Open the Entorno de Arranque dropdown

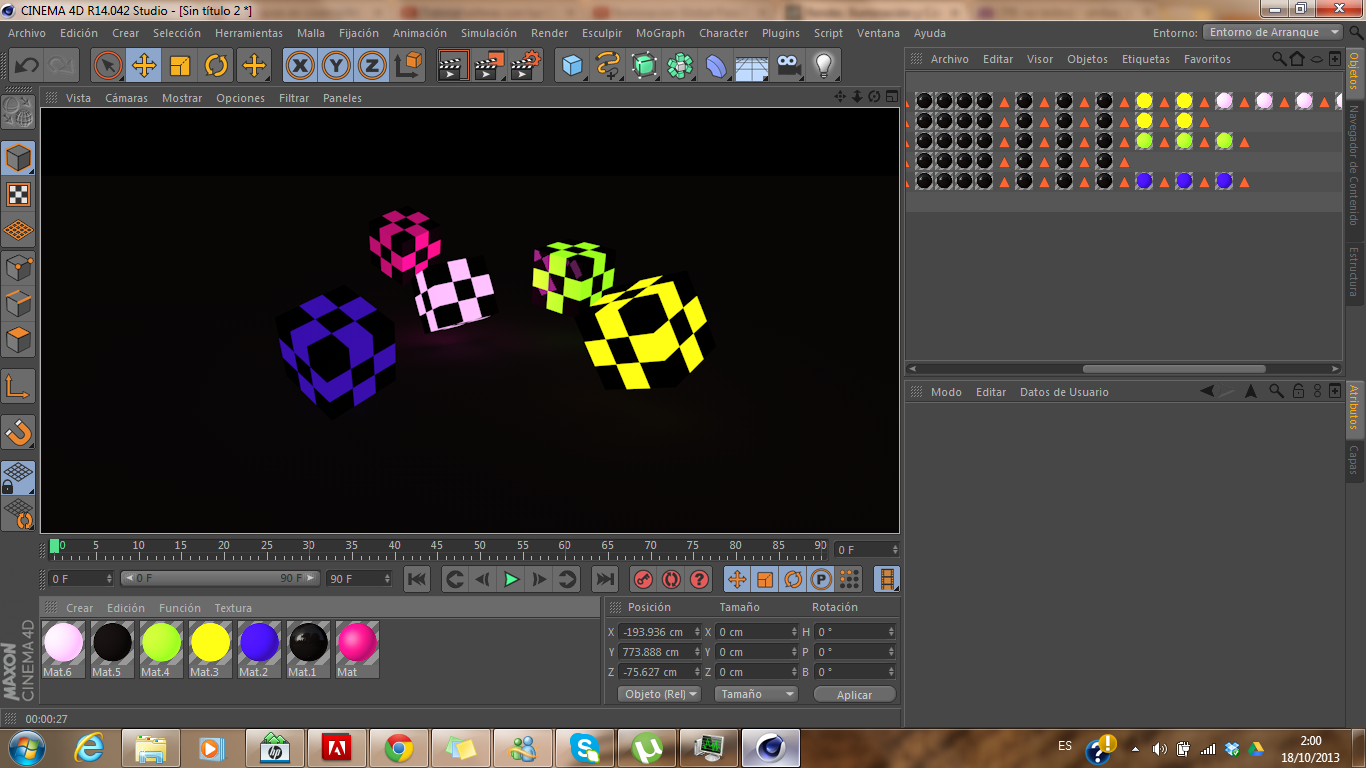tap(1273, 32)
